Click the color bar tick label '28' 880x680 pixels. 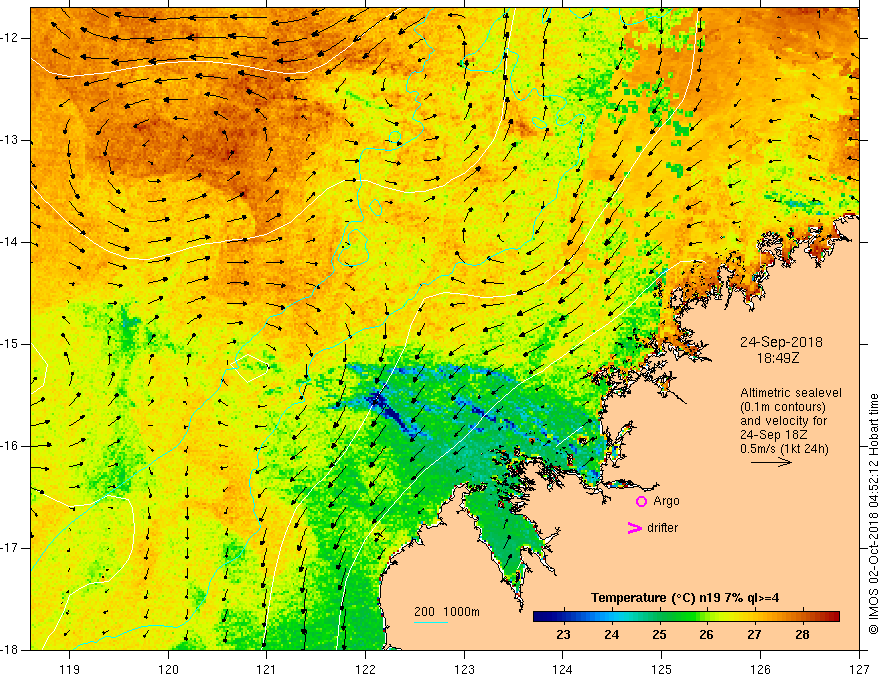point(802,635)
